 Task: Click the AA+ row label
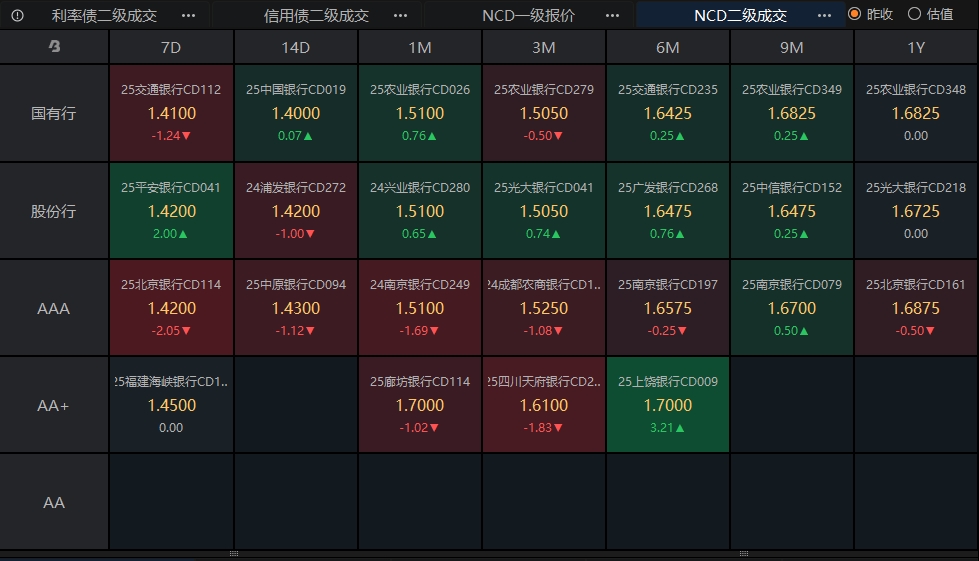(54, 405)
